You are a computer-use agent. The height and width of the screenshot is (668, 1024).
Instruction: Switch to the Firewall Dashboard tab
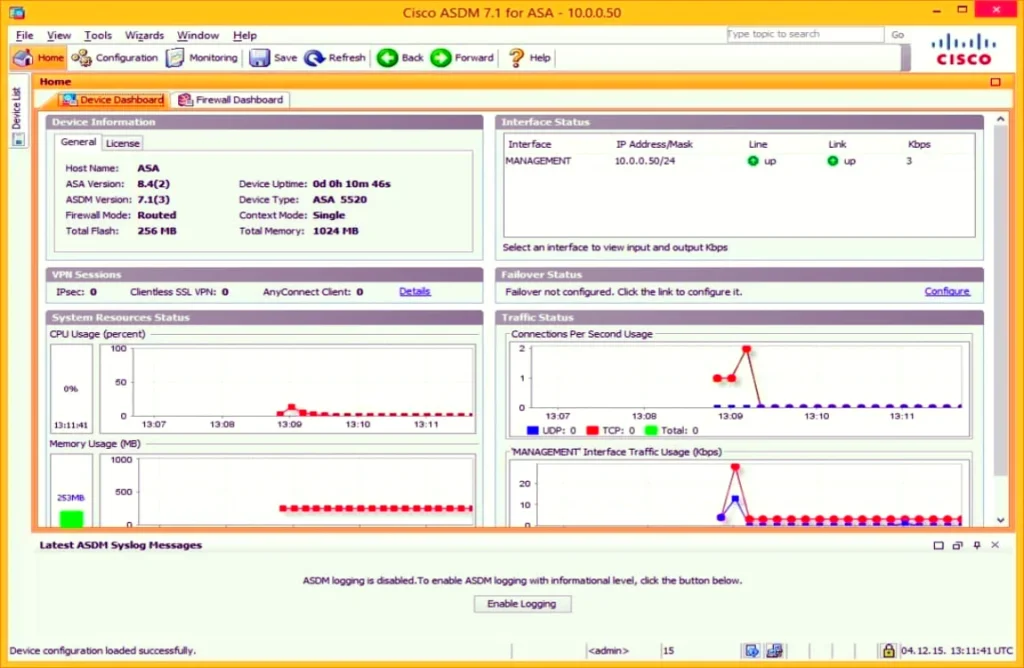point(231,99)
